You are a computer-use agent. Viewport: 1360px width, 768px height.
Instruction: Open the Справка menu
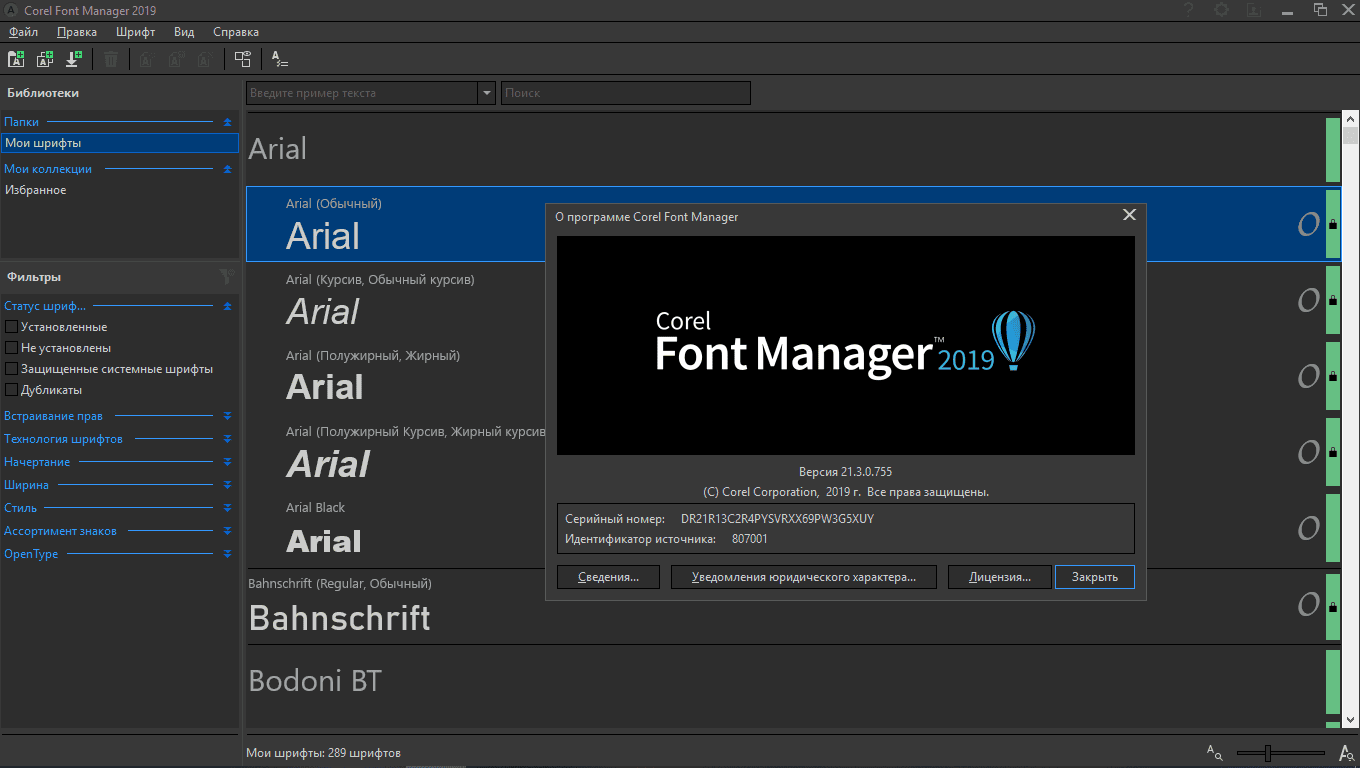236,32
